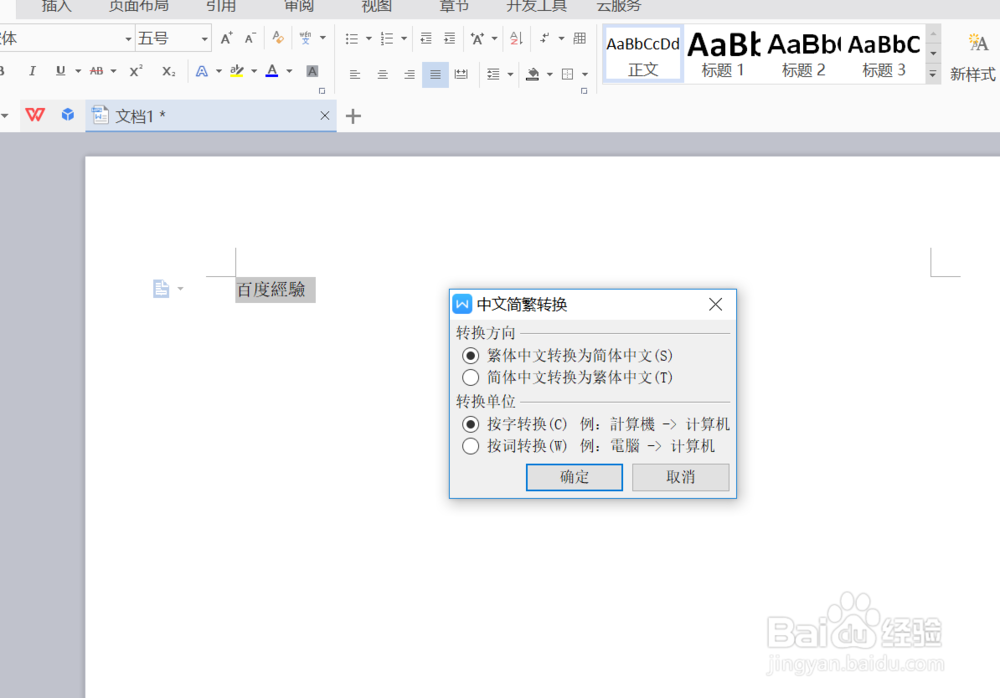The image size is (1000, 698).
Task: Click 确定 in the conversion dialog
Action: tap(574, 477)
